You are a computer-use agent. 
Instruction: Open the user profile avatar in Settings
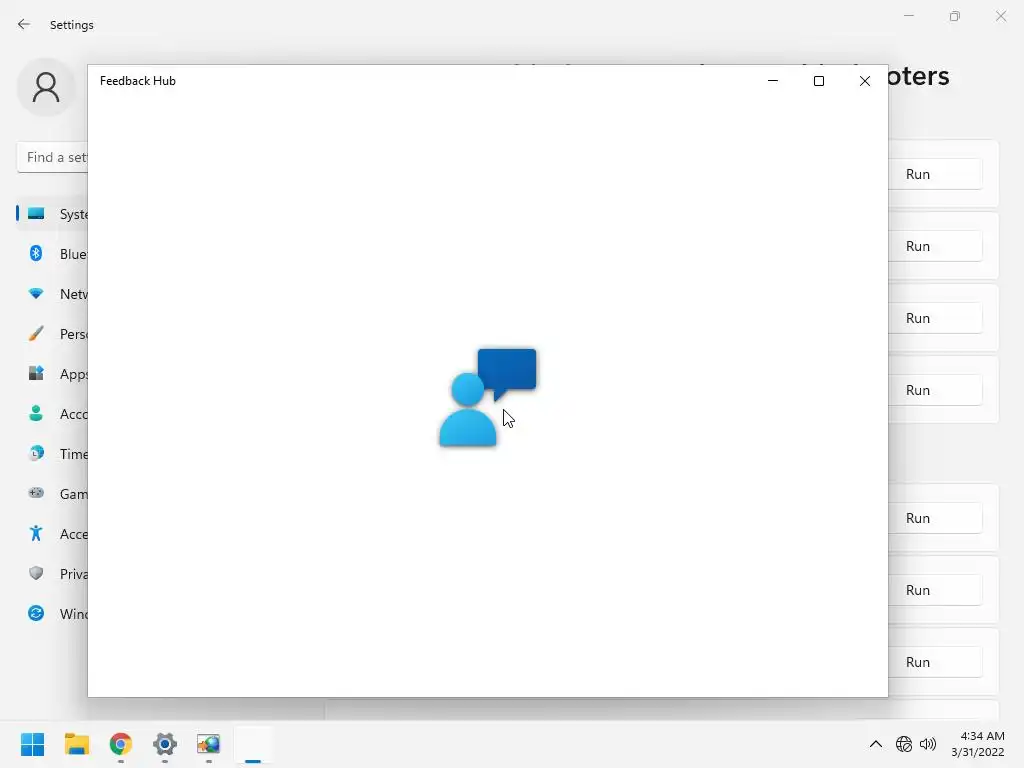[x=46, y=87]
